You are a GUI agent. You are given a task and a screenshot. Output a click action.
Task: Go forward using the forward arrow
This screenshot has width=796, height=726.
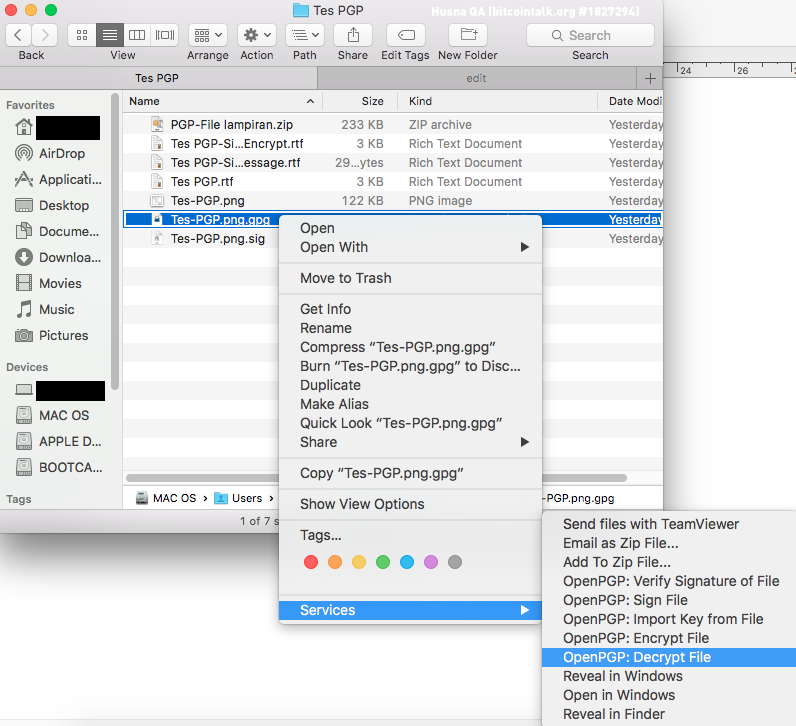click(45, 35)
